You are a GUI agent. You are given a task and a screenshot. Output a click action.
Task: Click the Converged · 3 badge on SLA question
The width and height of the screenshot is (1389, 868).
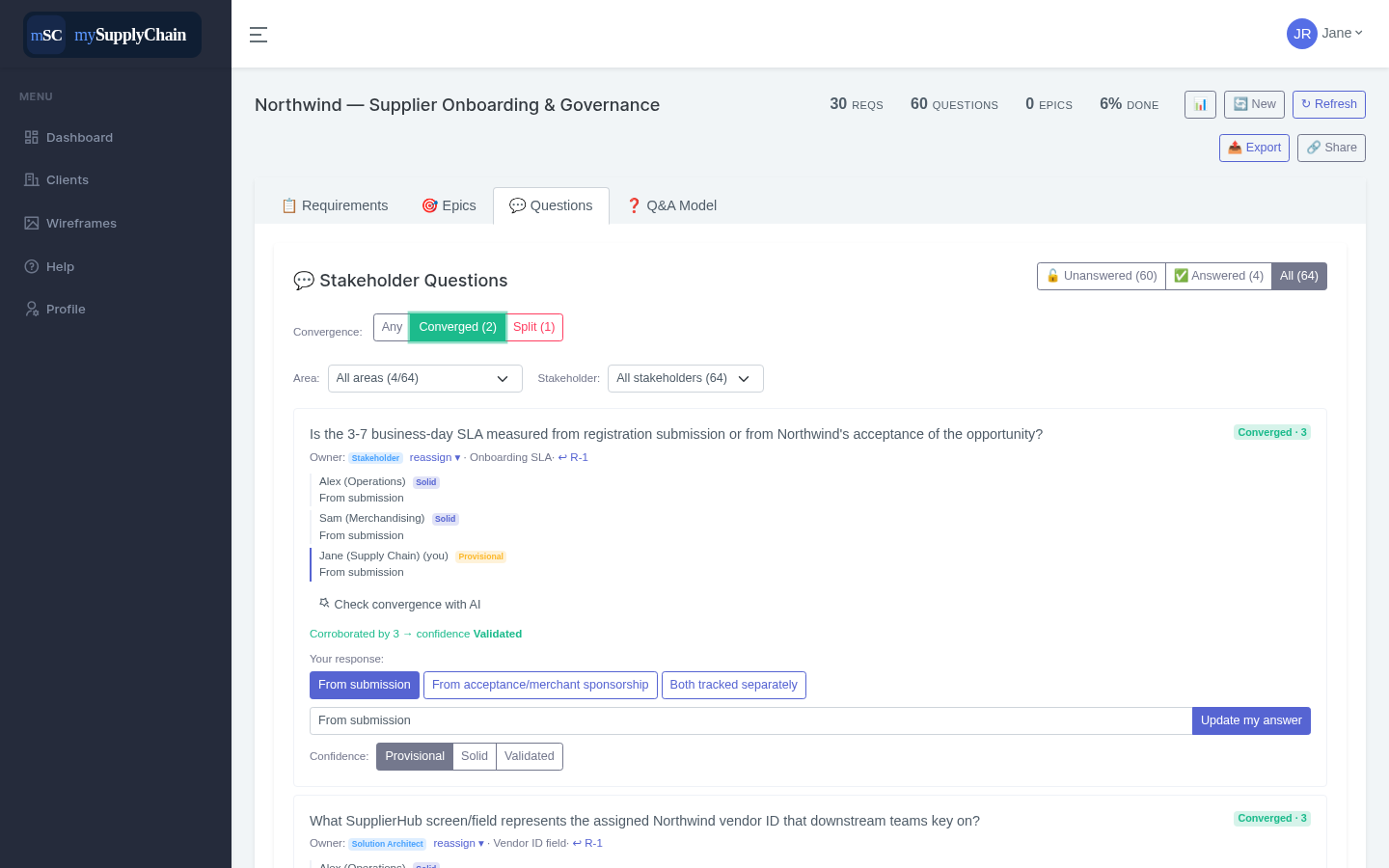pyautogui.click(x=1272, y=432)
